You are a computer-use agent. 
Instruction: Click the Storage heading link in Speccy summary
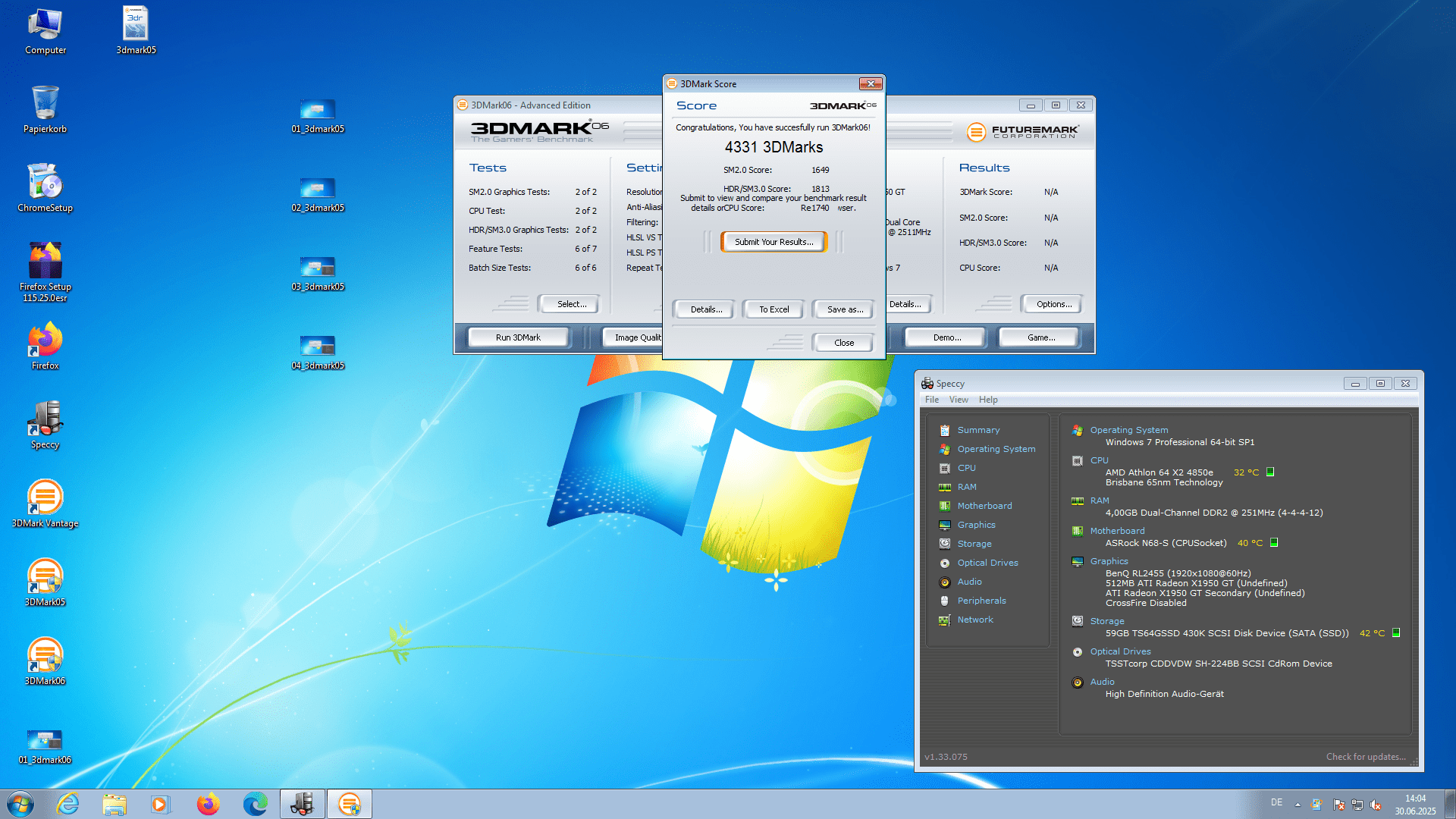(1107, 621)
